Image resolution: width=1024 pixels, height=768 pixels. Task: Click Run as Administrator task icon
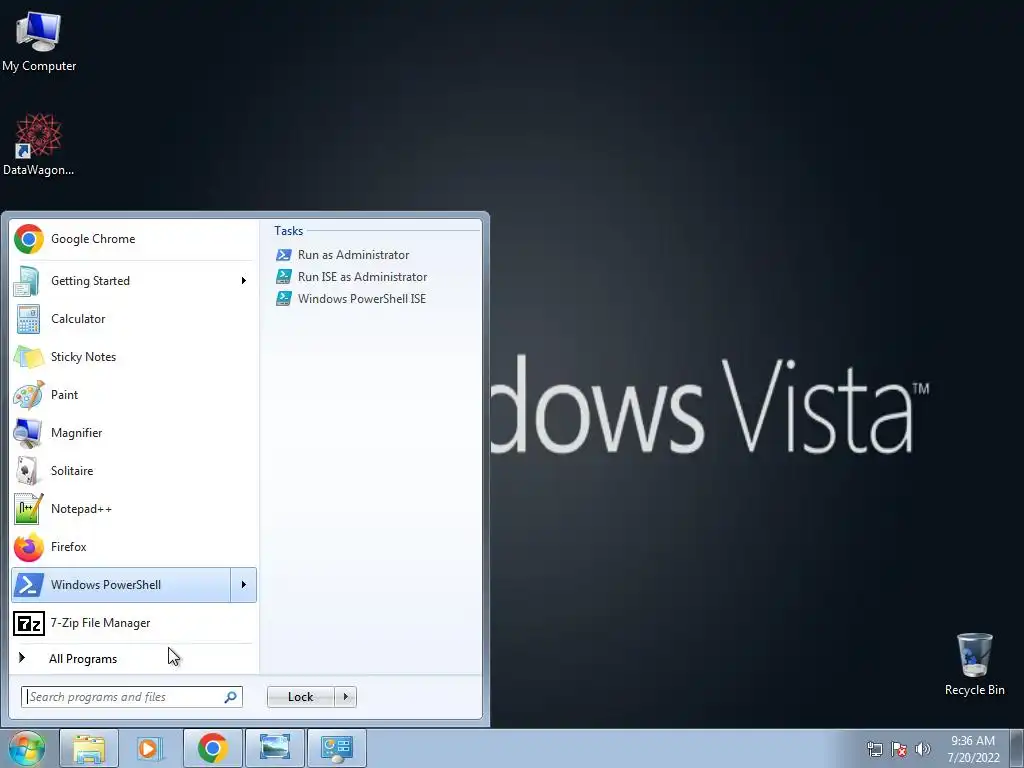pos(283,255)
